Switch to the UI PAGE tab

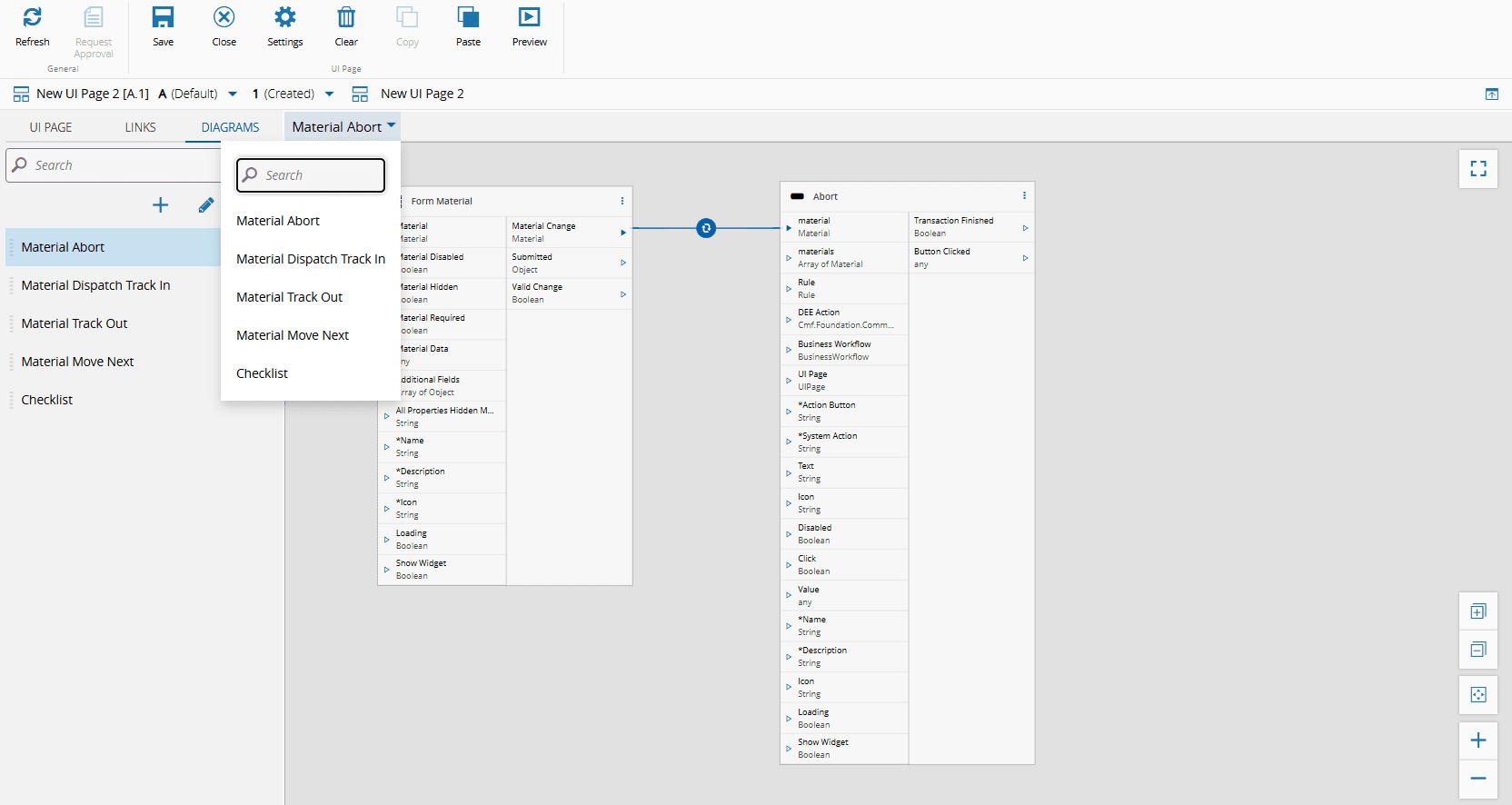tap(51, 128)
